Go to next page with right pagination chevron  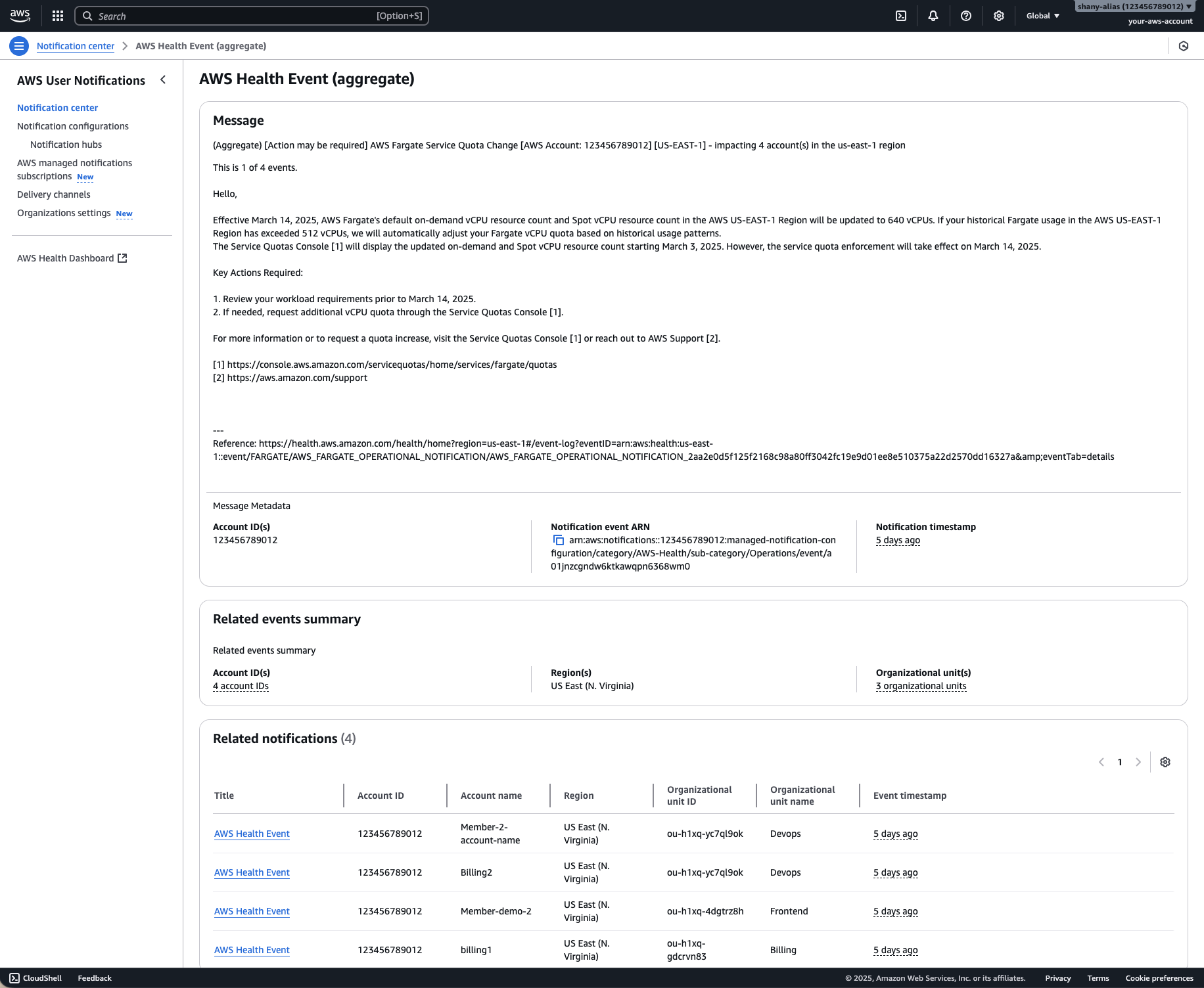(1138, 762)
